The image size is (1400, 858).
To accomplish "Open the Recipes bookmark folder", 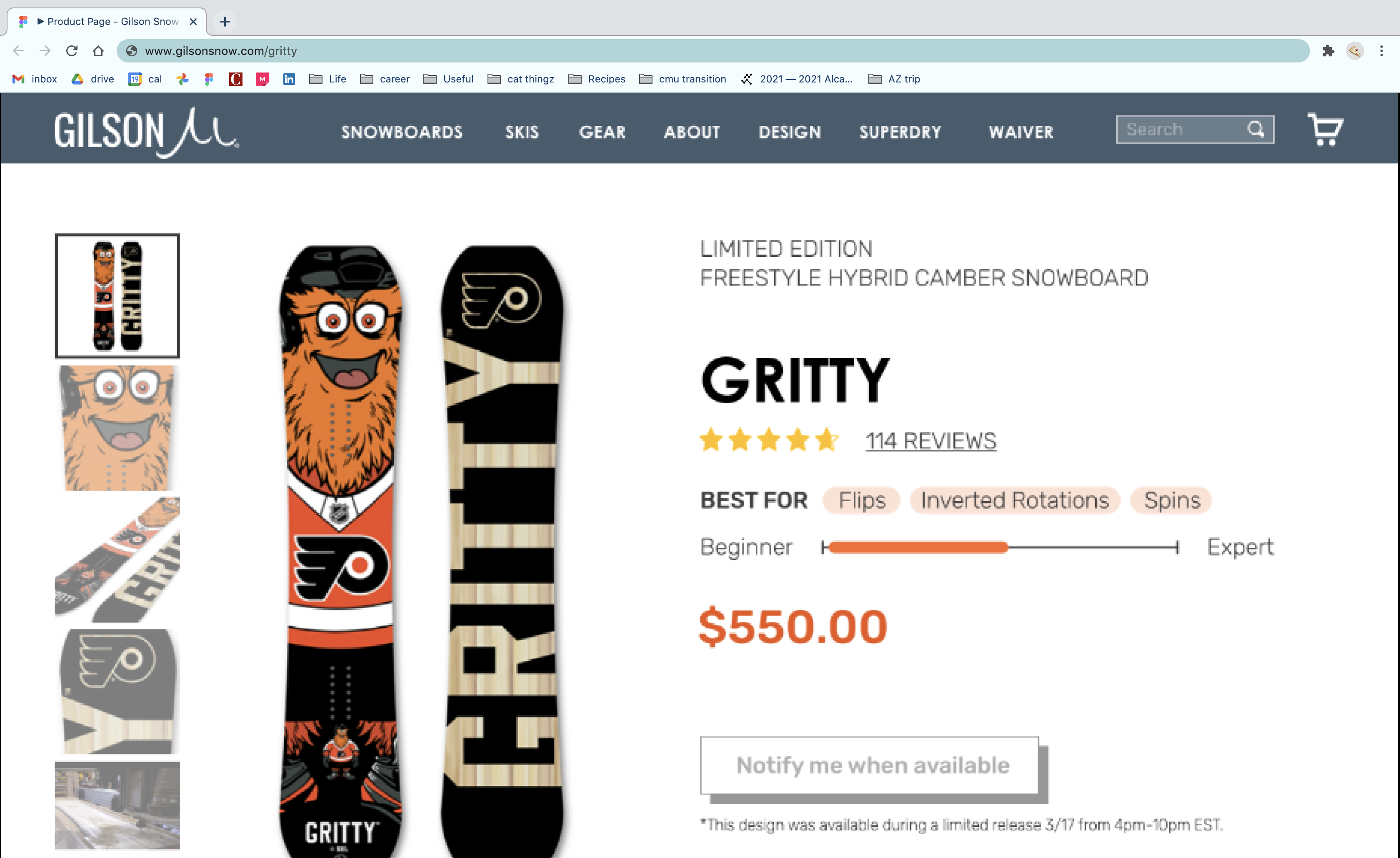I will coord(597,79).
